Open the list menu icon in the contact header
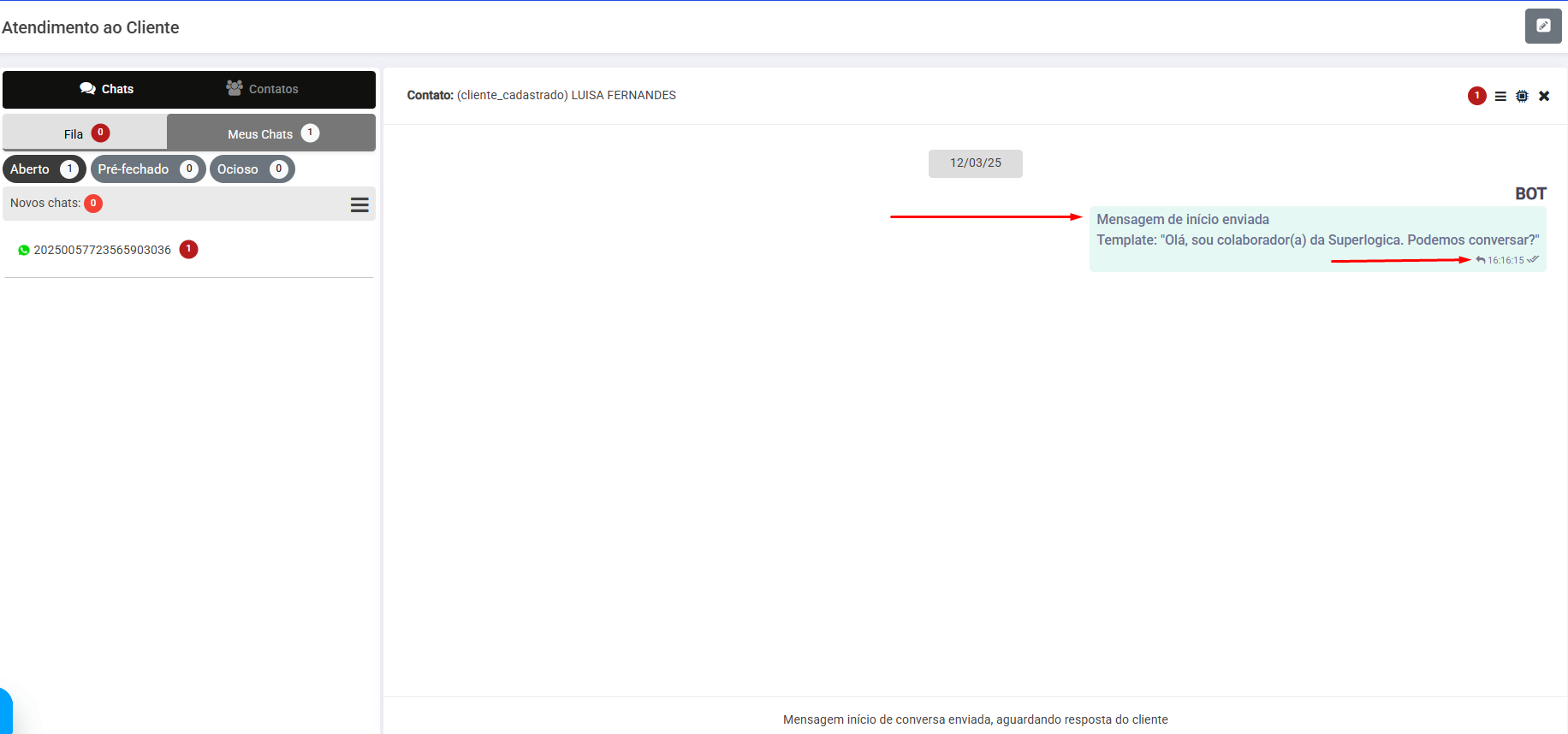1568x734 pixels. click(x=1500, y=97)
